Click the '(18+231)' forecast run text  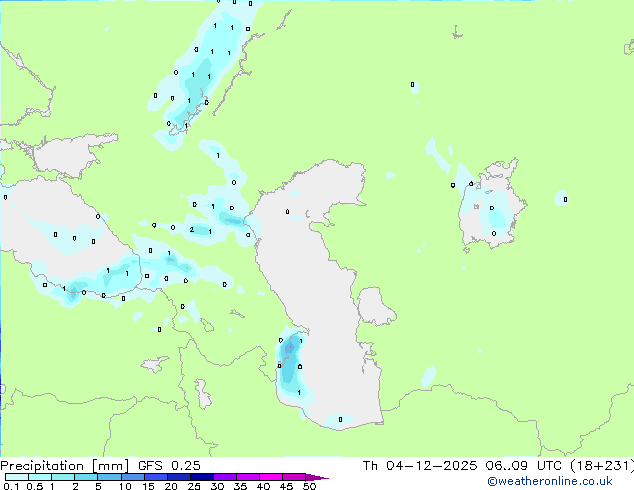(602, 466)
